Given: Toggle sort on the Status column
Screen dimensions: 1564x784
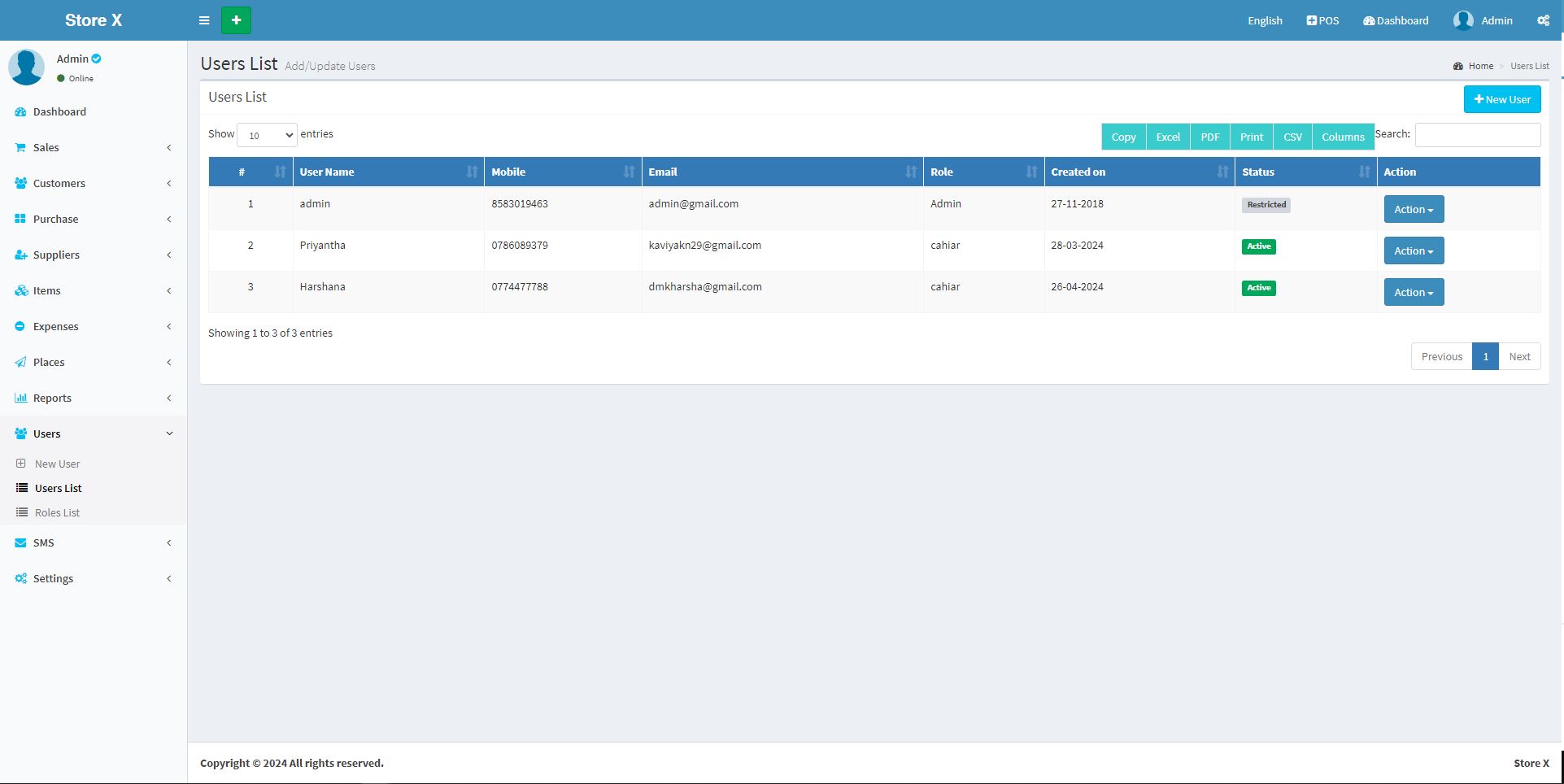Looking at the screenshot, I should 1305,172.
